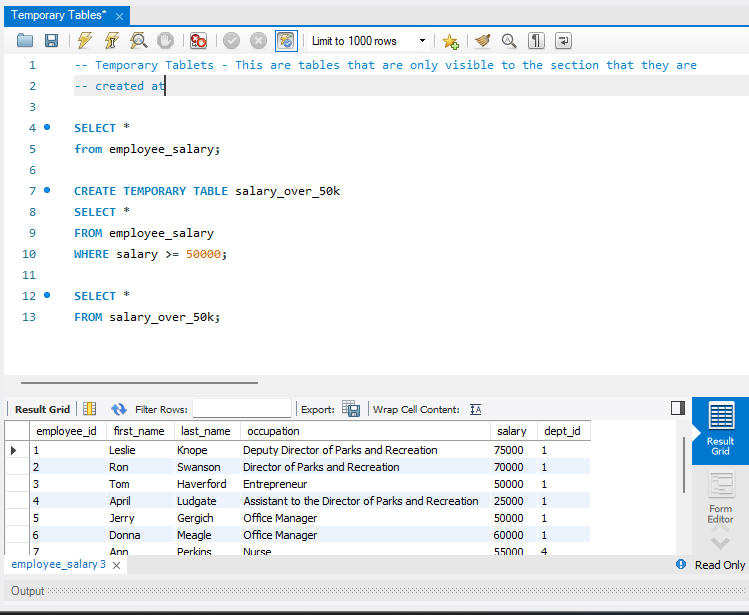Image resolution: width=749 pixels, height=615 pixels.
Task: Run EXPLAIN on the current statement
Action: [x=139, y=41]
